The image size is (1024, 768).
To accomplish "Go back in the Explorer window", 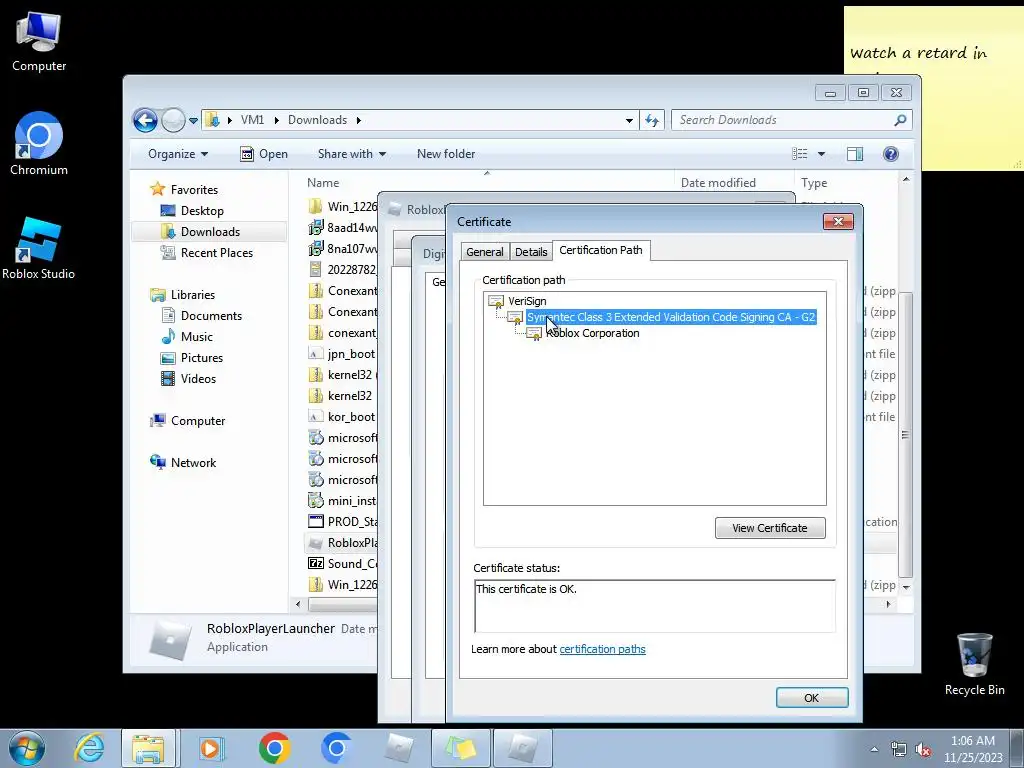I will [145, 120].
